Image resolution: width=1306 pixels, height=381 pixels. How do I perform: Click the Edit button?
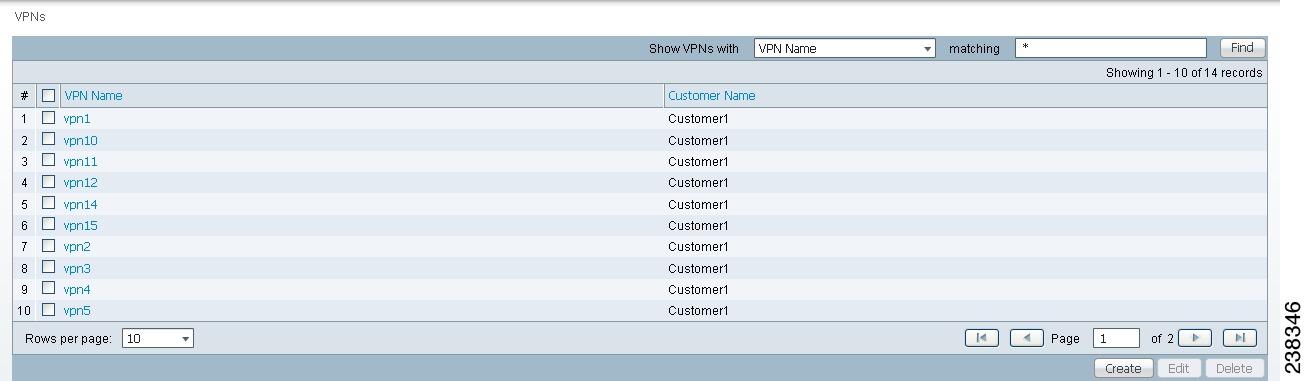click(x=1179, y=368)
